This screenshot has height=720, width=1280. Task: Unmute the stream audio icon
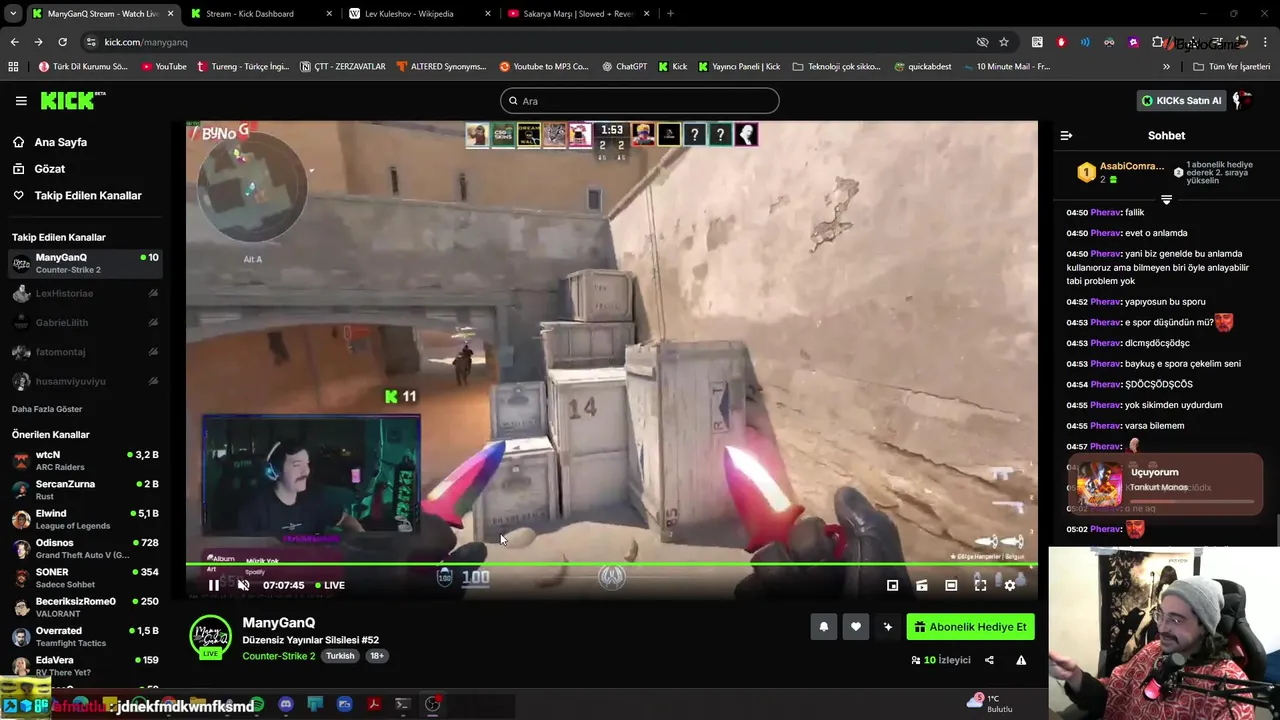pyautogui.click(x=243, y=585)
